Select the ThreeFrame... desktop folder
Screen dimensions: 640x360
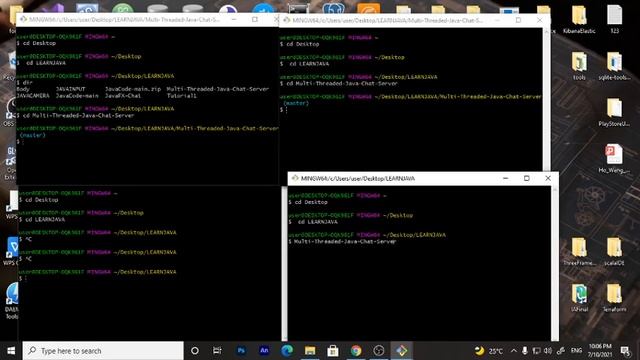tap(579, 252)
